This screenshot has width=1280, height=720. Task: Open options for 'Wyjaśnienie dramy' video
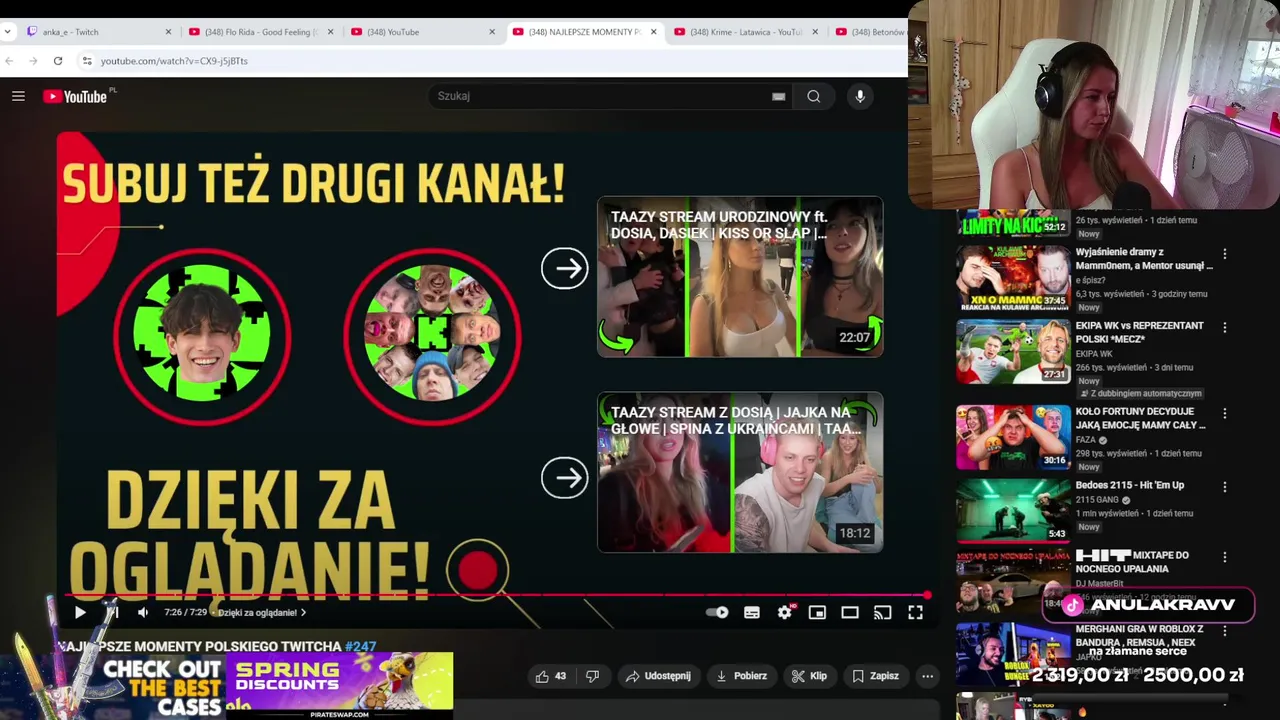click(x=1224, y=254)
